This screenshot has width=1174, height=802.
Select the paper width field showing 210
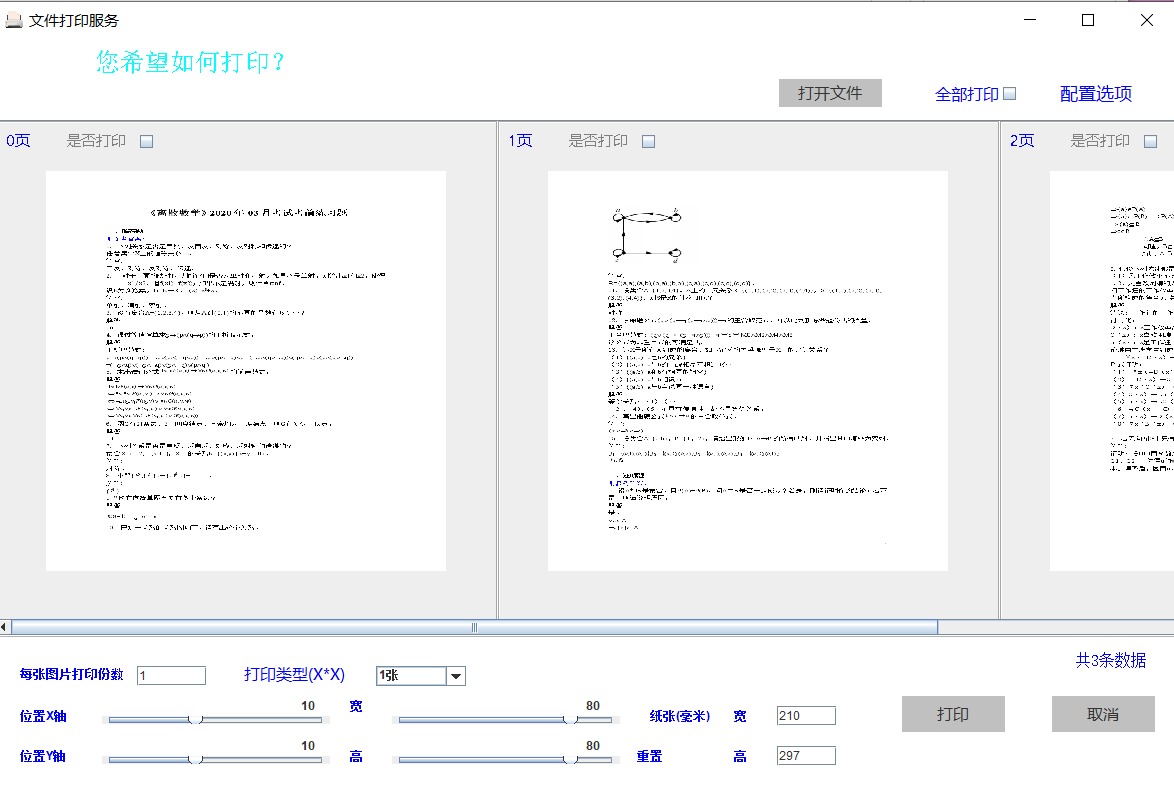pyautogui.click(x=806, y=715)
